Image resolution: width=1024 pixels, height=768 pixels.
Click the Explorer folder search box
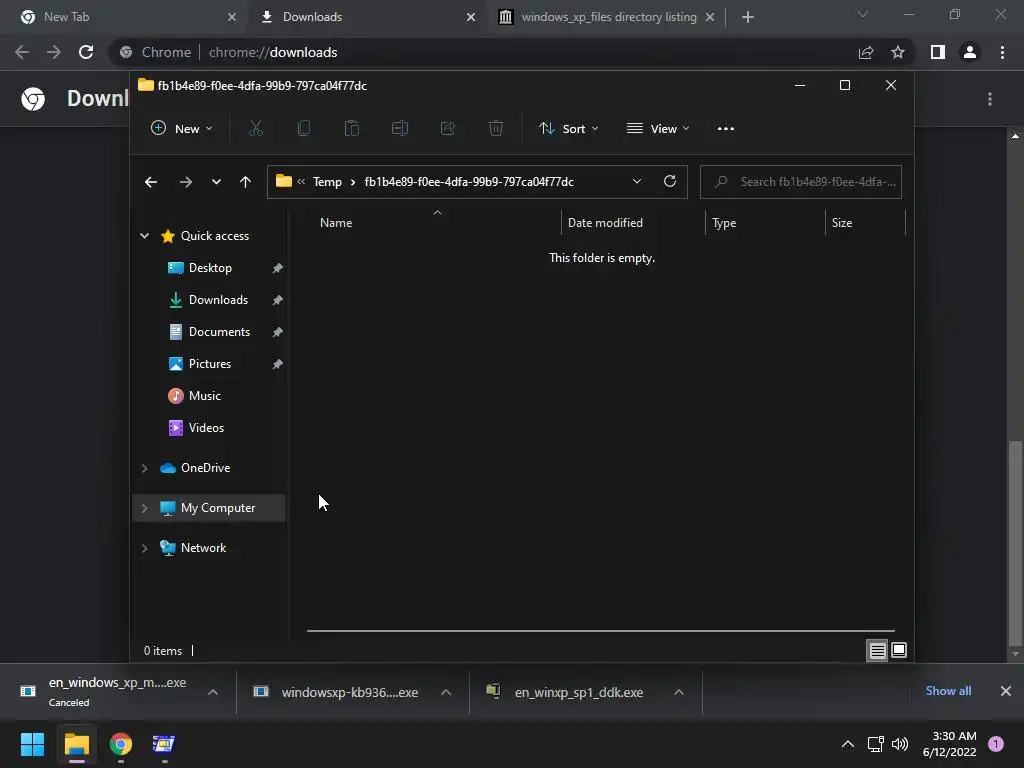pyautogui.click(x=801, y=182)
